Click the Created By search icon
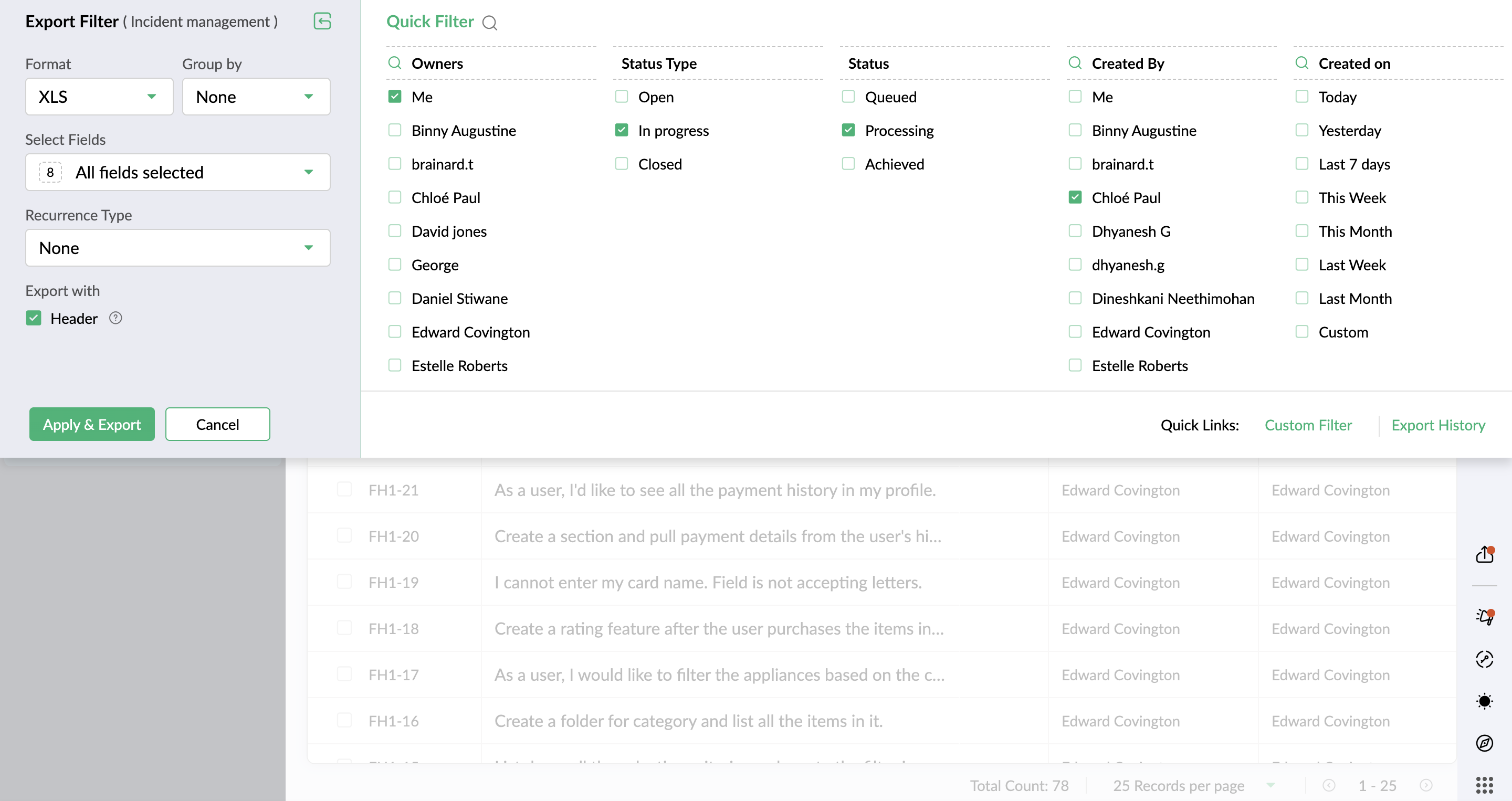Viewport: 1512px width, 801px height. click(1075, 63)
